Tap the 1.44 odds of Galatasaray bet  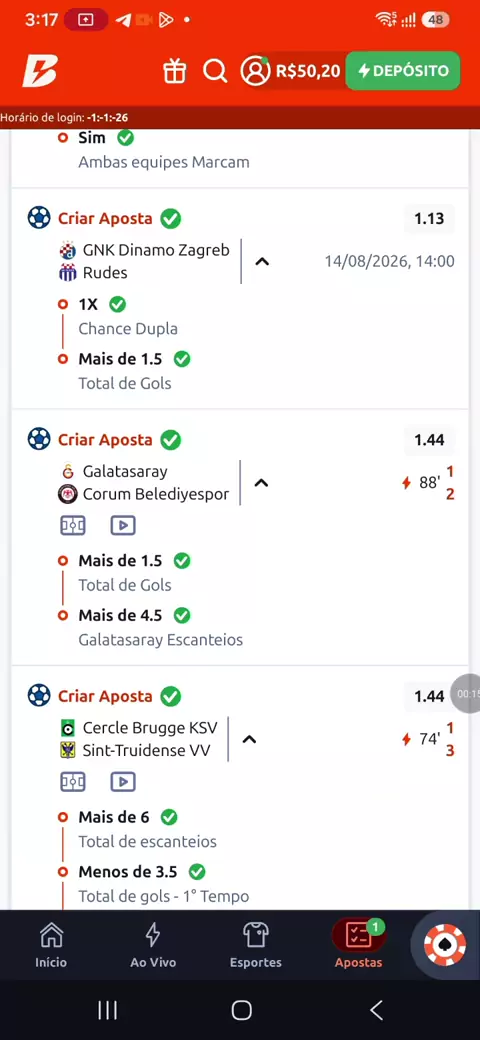pos(429,440)
